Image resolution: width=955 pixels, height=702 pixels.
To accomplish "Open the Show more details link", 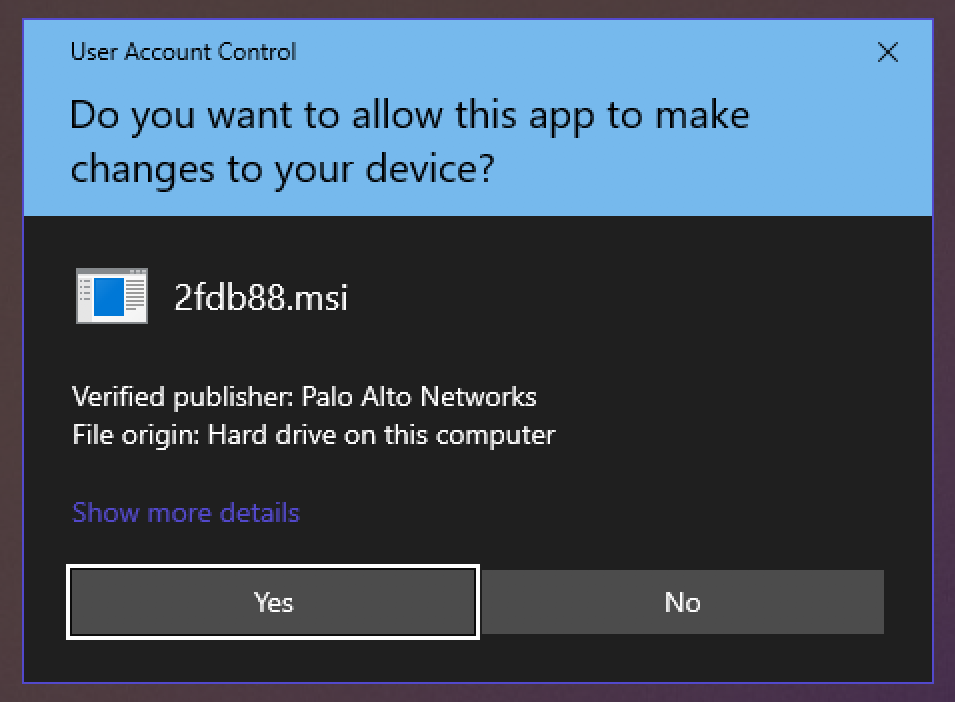I will (186, 513).
